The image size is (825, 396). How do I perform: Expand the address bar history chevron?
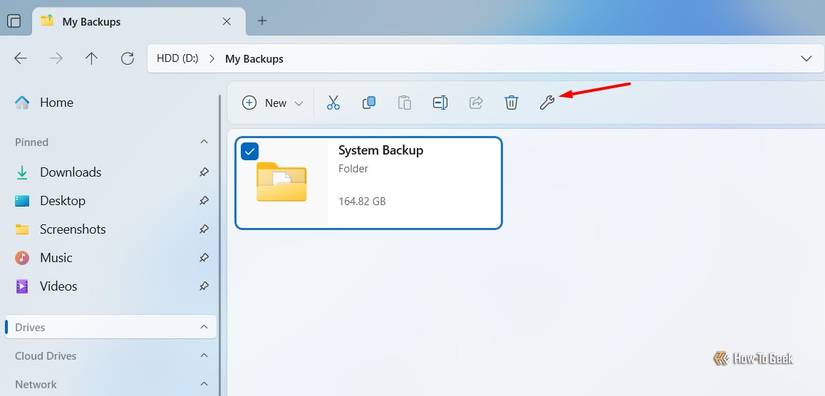(x=806, y=58)
